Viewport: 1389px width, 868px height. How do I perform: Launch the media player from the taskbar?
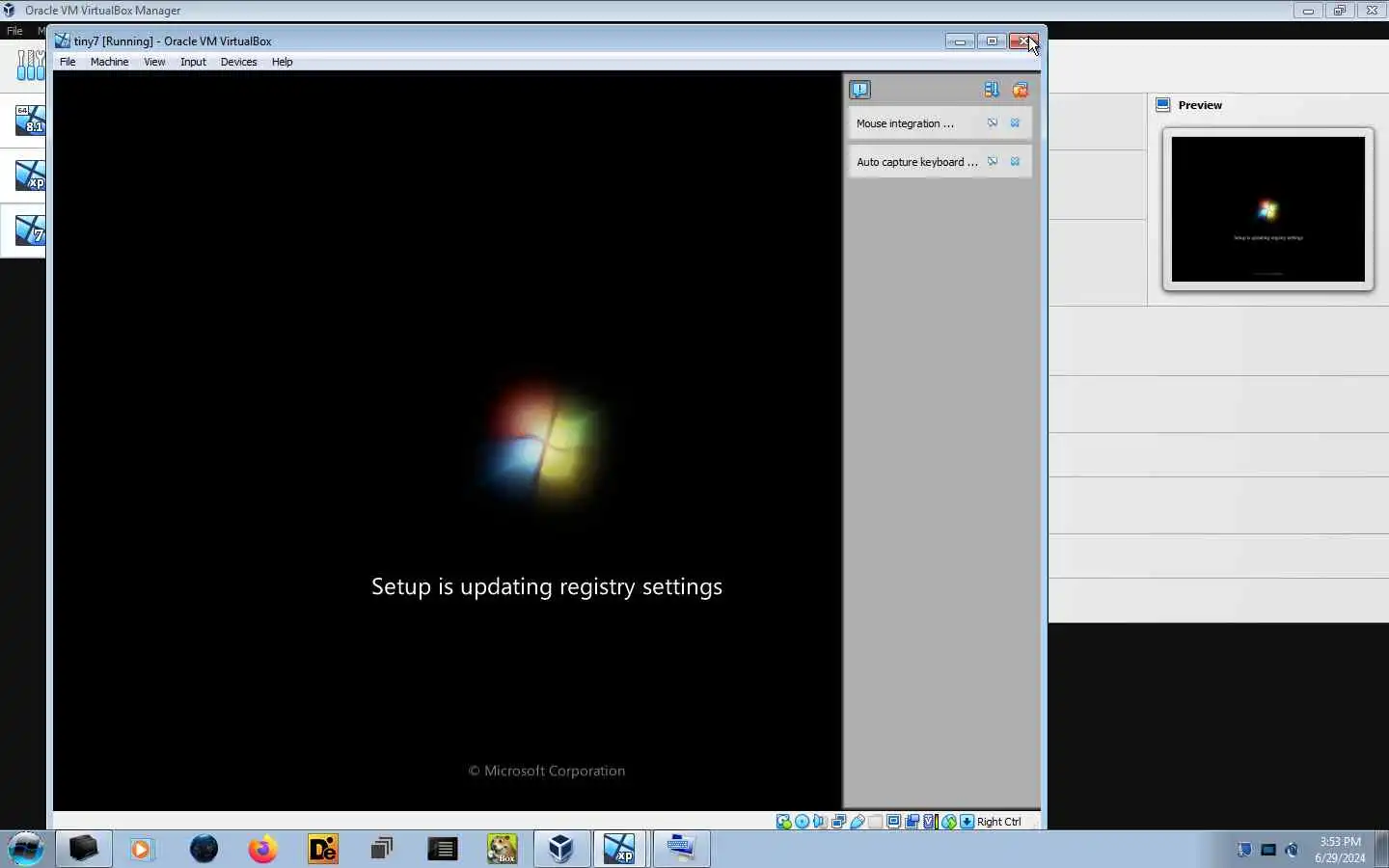[x=143, y=849]
